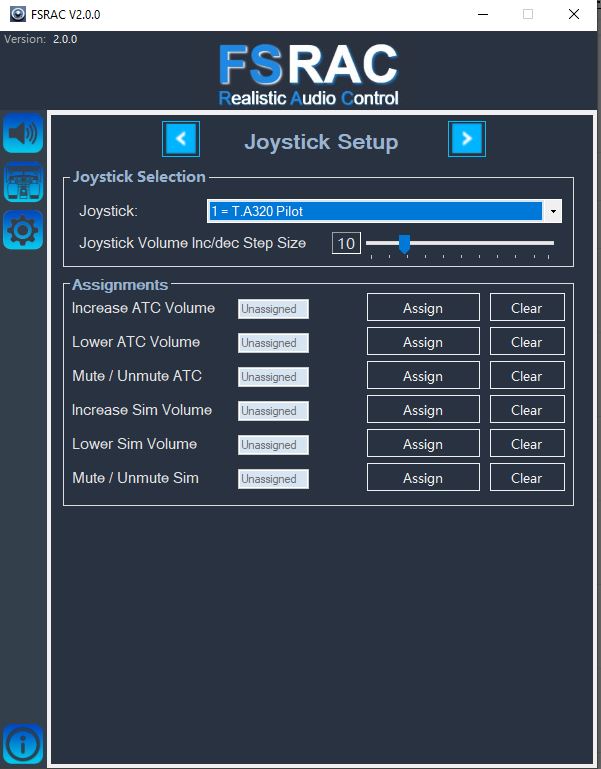
Task: Open the cockpit panel page icon
Action: (x=23, y=182)
